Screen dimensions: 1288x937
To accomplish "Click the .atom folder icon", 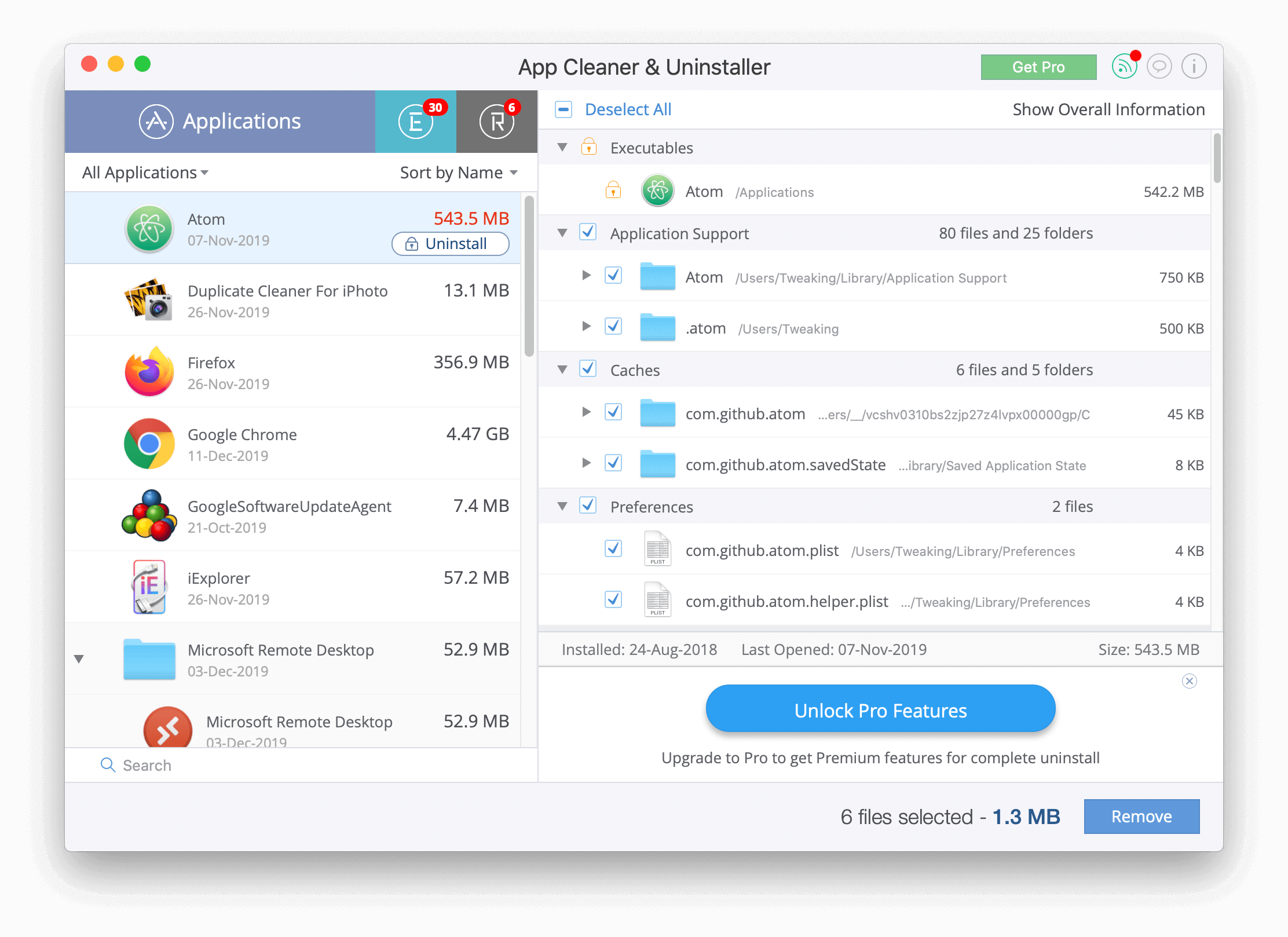I will [x=658, y=327].
